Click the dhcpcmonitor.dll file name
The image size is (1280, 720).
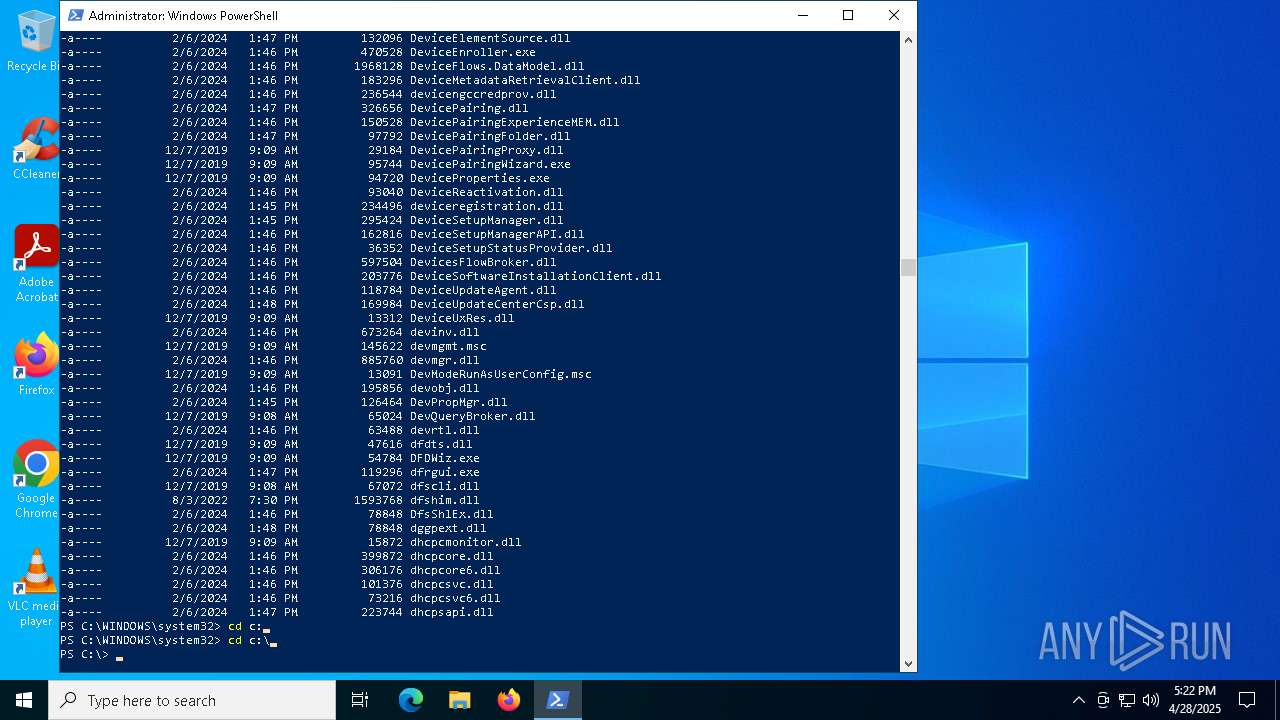(x=465, y=542)
